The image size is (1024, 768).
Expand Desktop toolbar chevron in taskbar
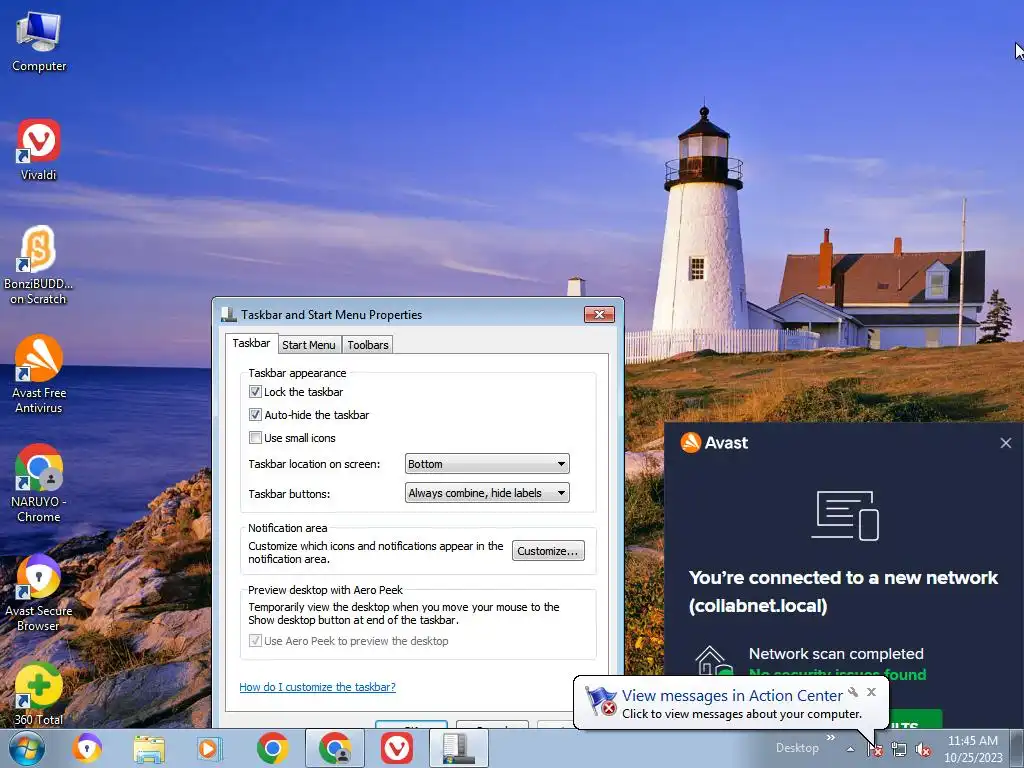pyautogui.click(x=831, y=738)
